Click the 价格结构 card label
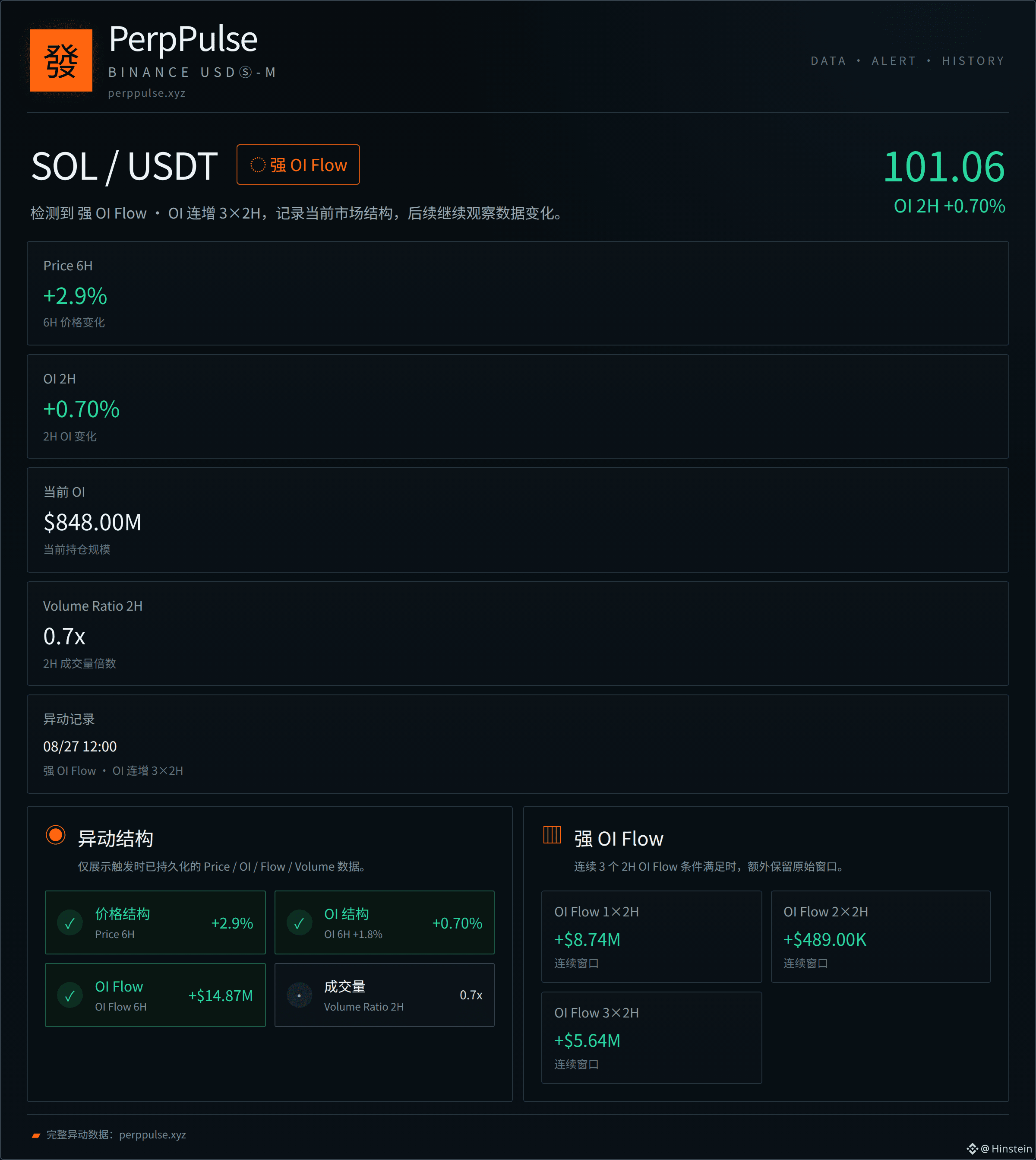Viewport: 1036px width, 1160px height. [x=123, y=914]
